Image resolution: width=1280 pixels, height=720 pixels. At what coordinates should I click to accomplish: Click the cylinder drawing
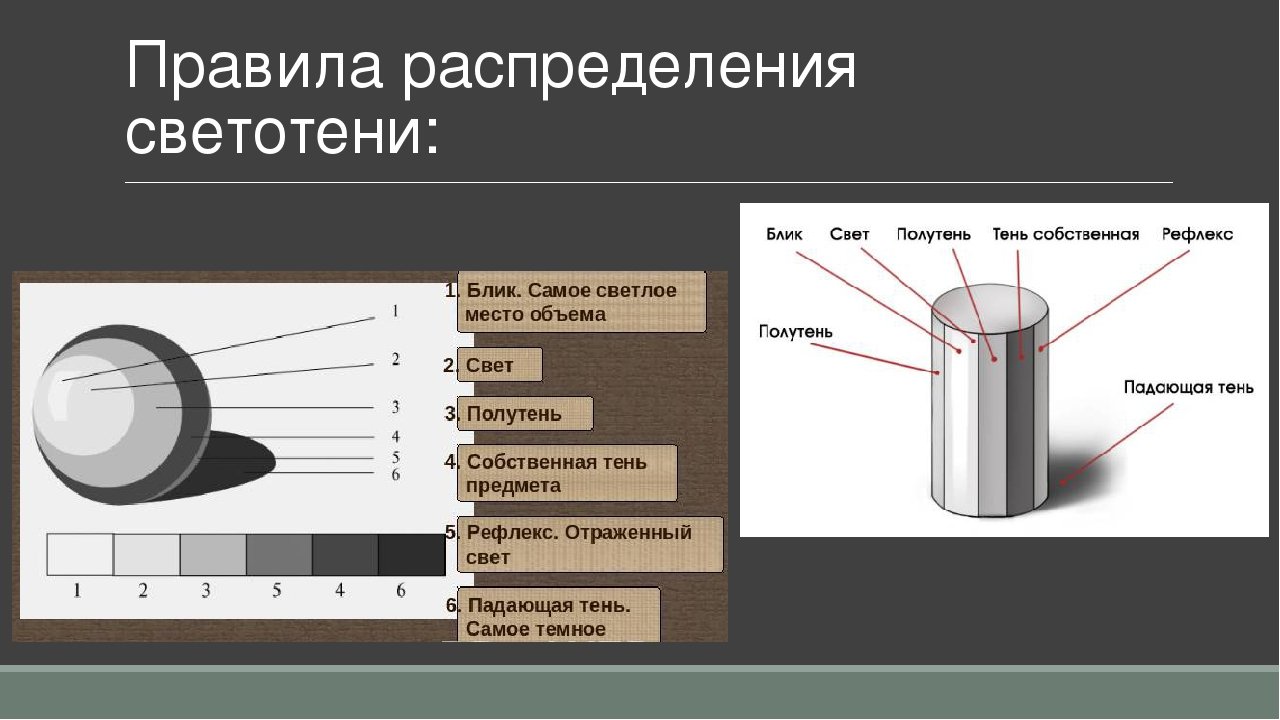990,400
